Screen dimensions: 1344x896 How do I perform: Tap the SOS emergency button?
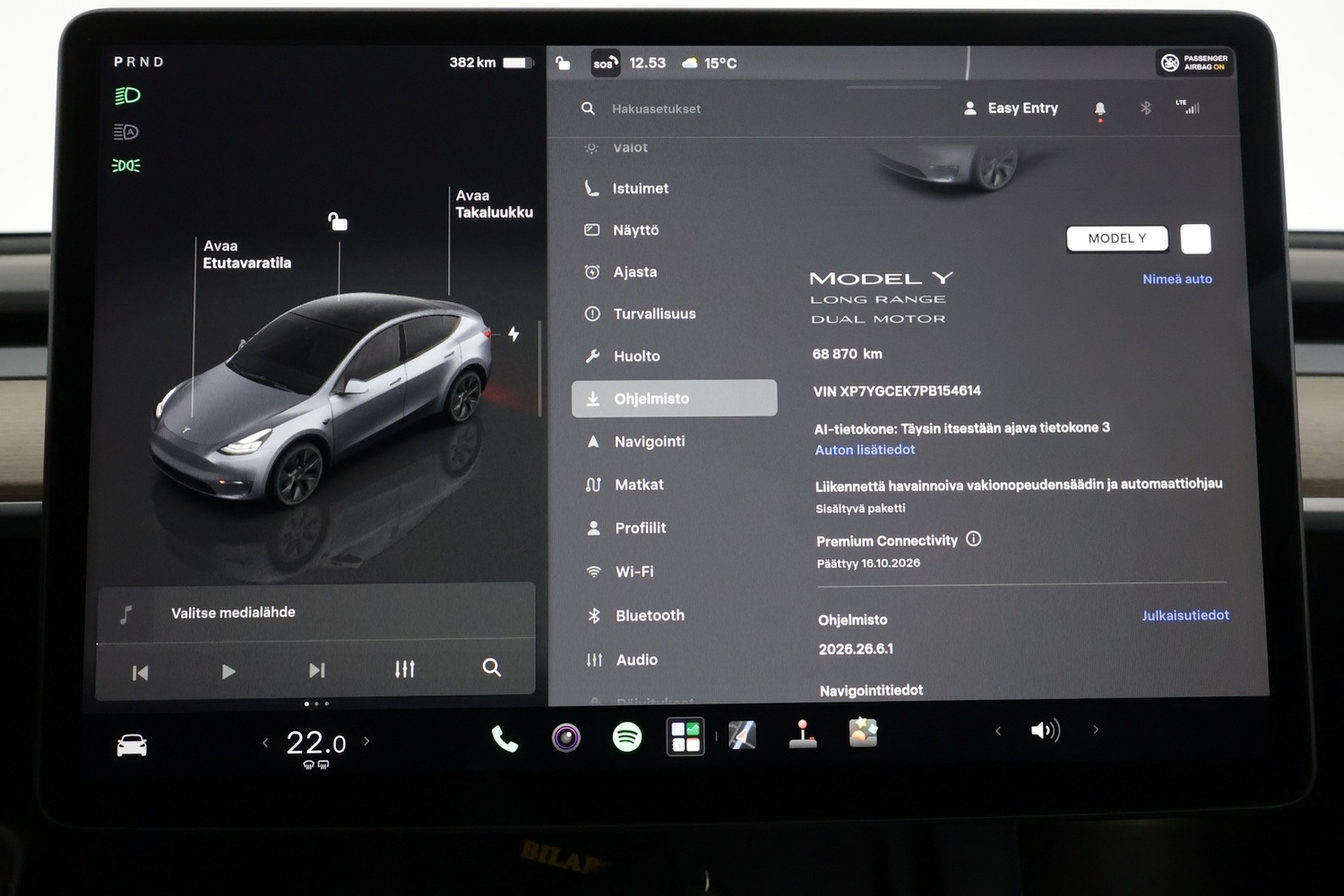(605, 64)
